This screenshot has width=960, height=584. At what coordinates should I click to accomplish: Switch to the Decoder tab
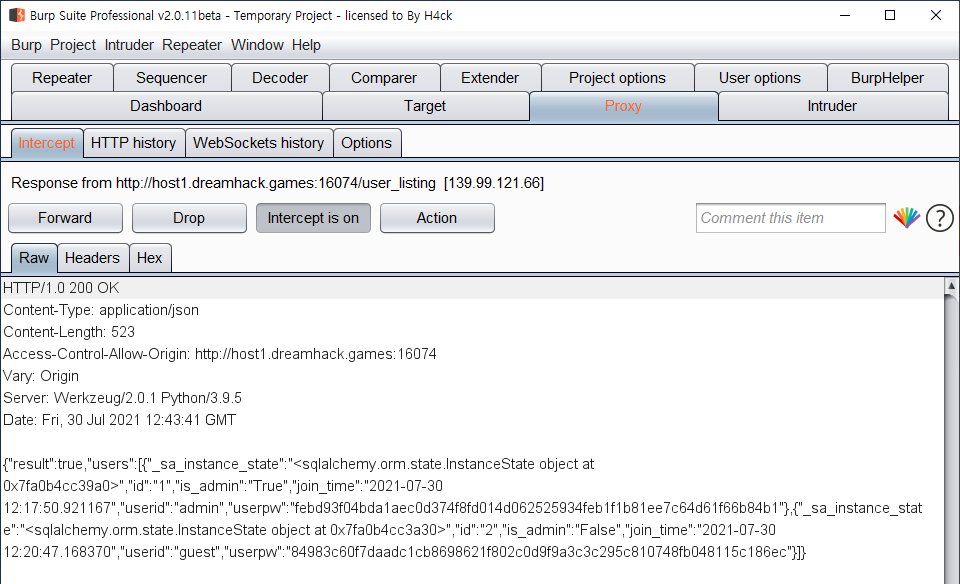click(x=280, y=78)
